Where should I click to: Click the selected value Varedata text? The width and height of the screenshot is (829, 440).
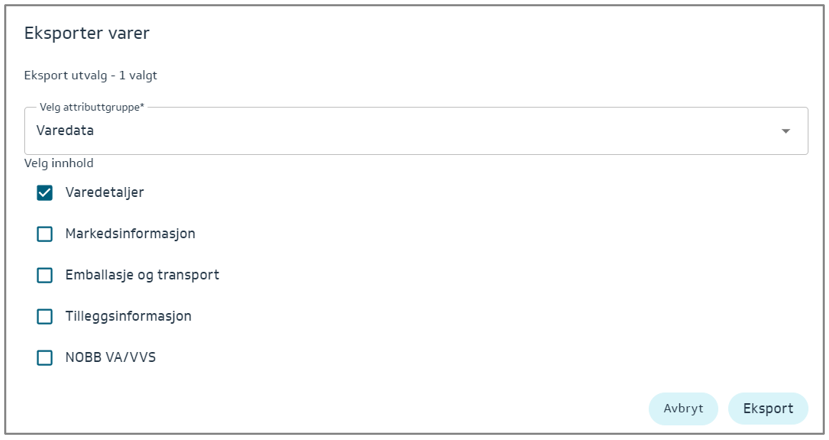65,131
